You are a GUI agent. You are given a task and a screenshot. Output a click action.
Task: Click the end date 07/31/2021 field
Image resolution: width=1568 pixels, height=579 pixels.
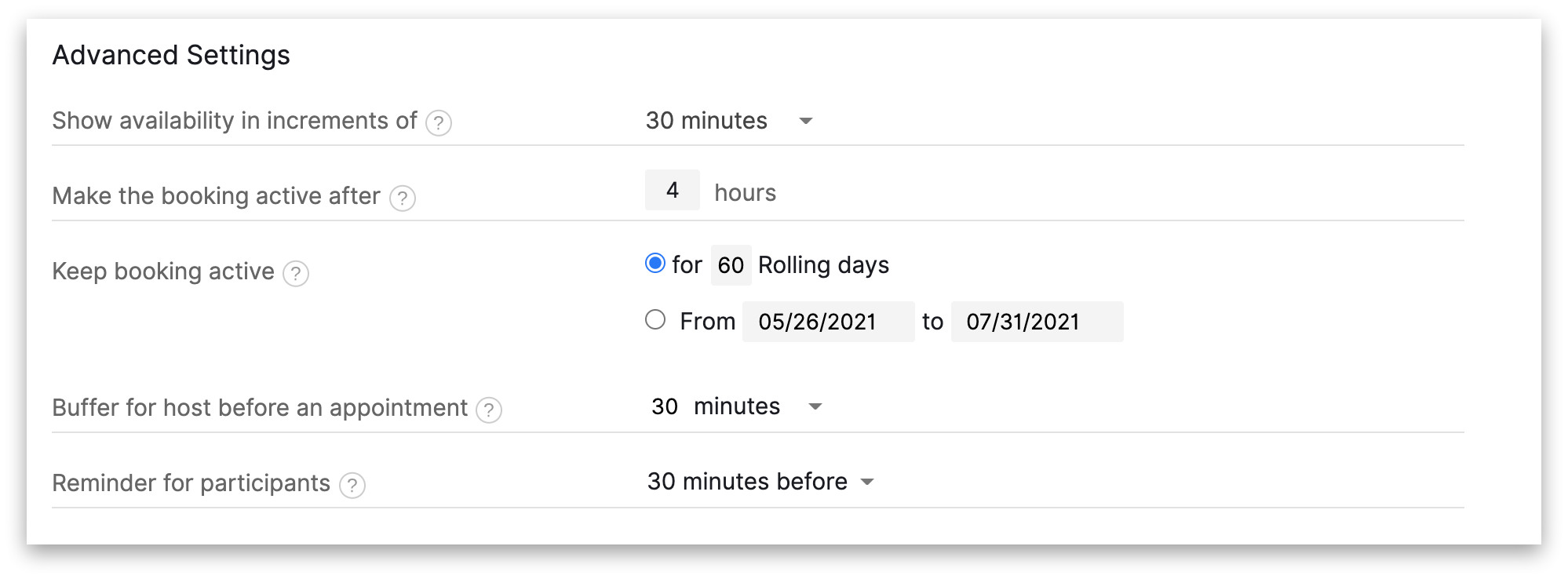pyautogui.click(x=1037, y=322)
